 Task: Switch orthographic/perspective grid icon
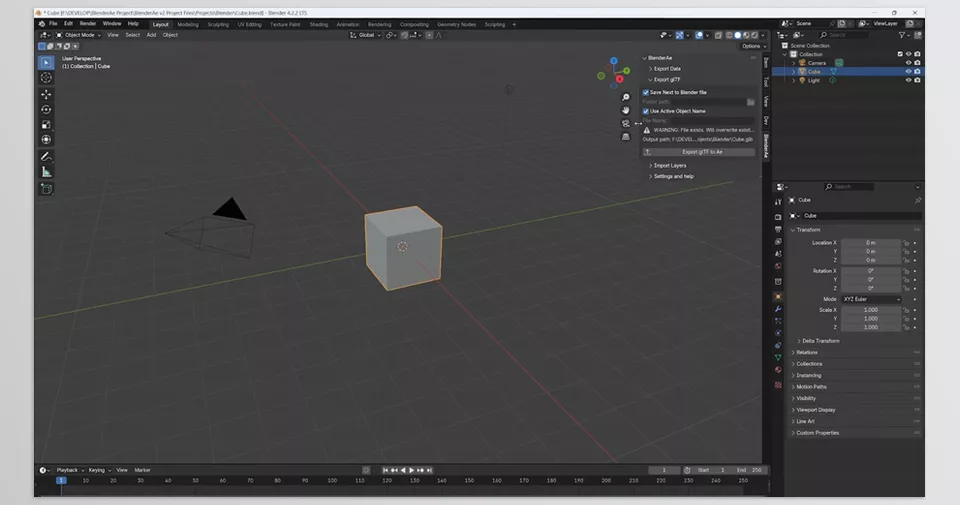[x=625, y=137]
